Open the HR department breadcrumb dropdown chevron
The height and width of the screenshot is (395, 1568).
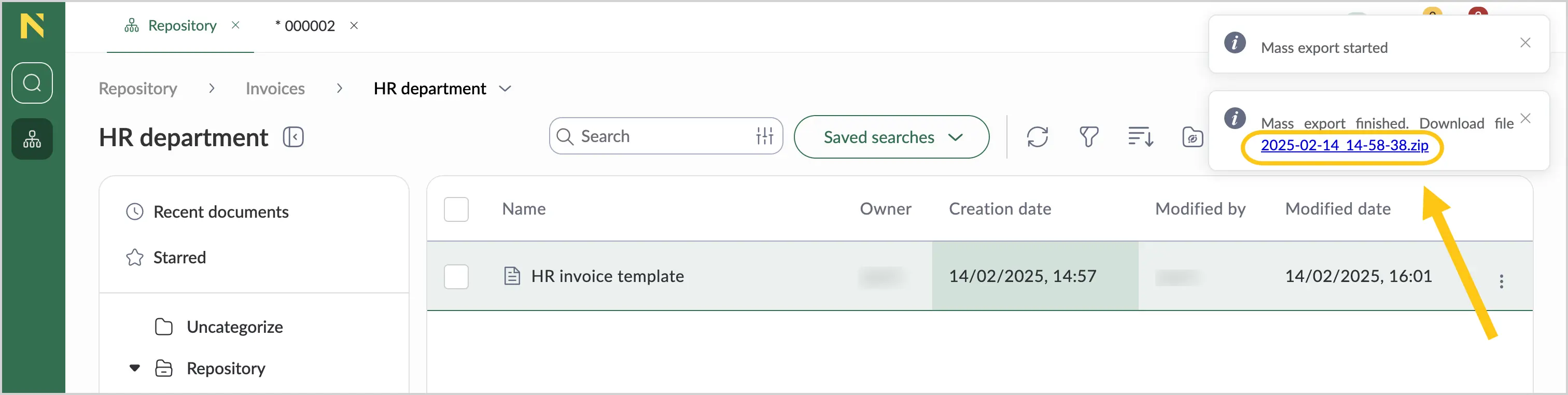tap(505, 89)
